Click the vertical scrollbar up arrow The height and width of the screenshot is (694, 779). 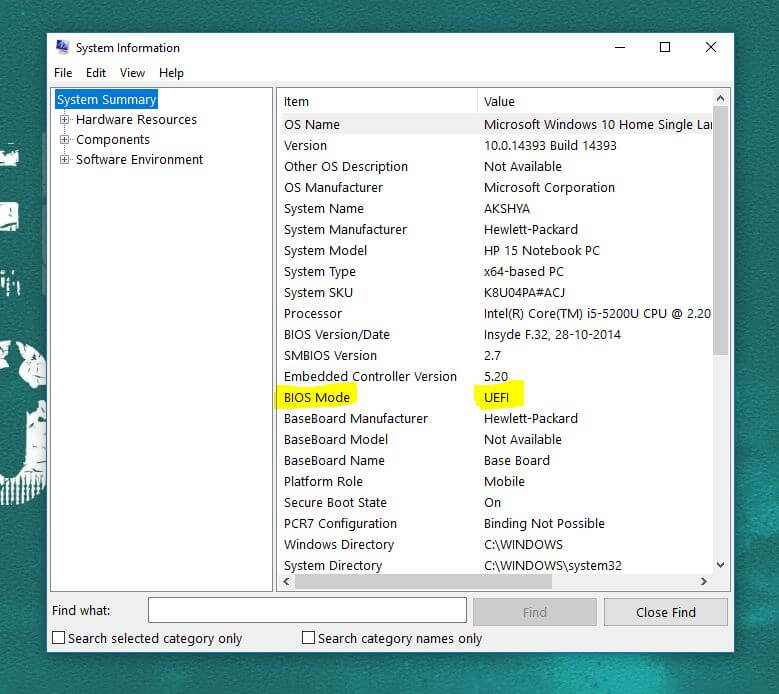pos(720,98)
